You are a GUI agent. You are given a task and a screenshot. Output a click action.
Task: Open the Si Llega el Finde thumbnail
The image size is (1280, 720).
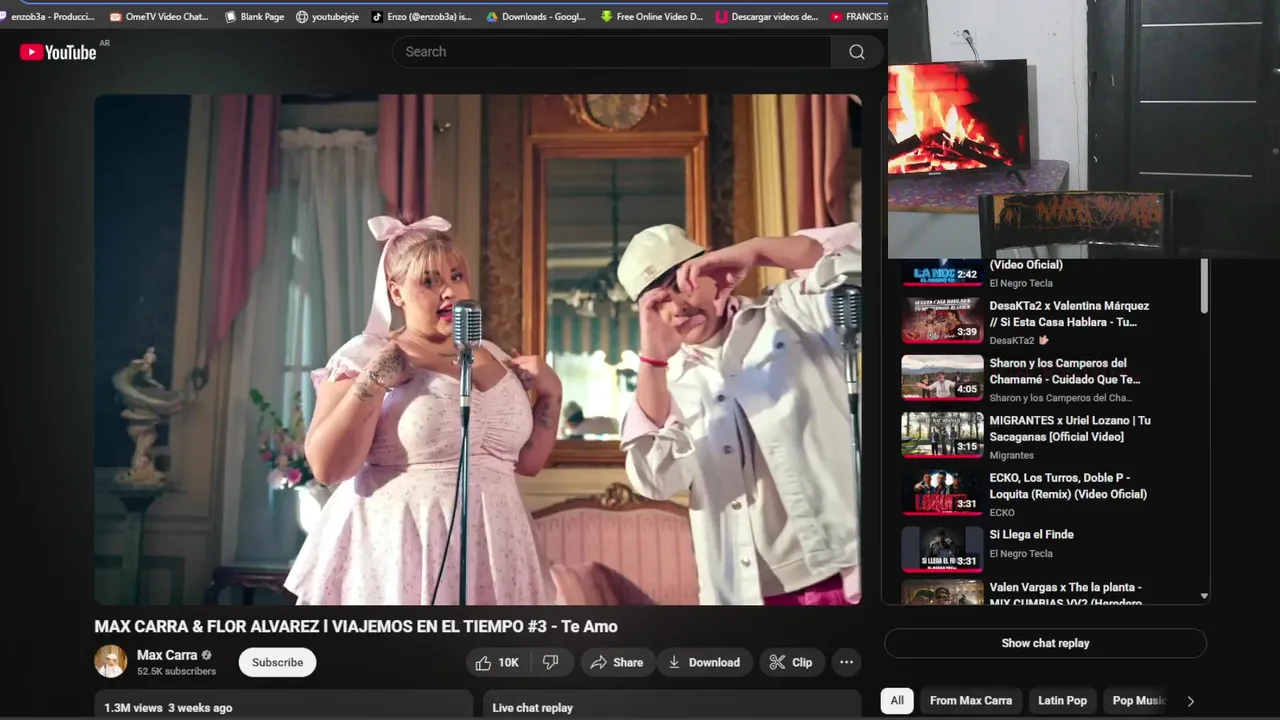[x=942, y=549]
